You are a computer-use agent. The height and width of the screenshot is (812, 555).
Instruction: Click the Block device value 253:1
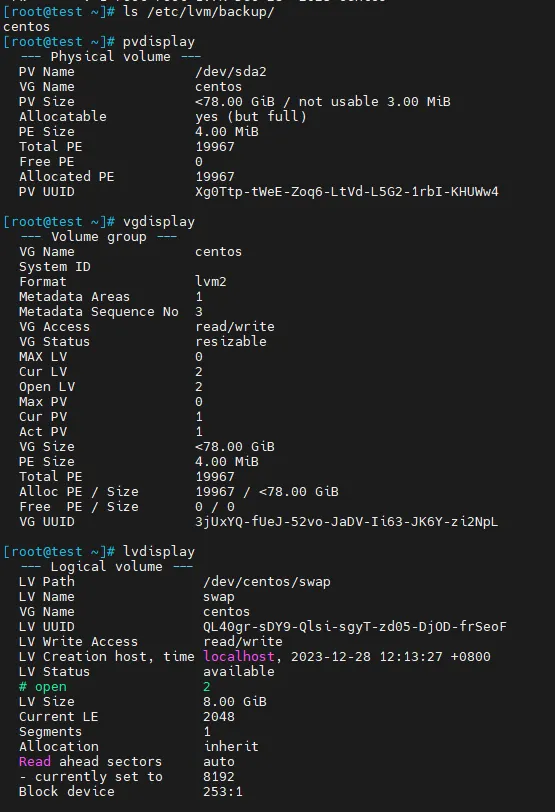click(223, 792)
